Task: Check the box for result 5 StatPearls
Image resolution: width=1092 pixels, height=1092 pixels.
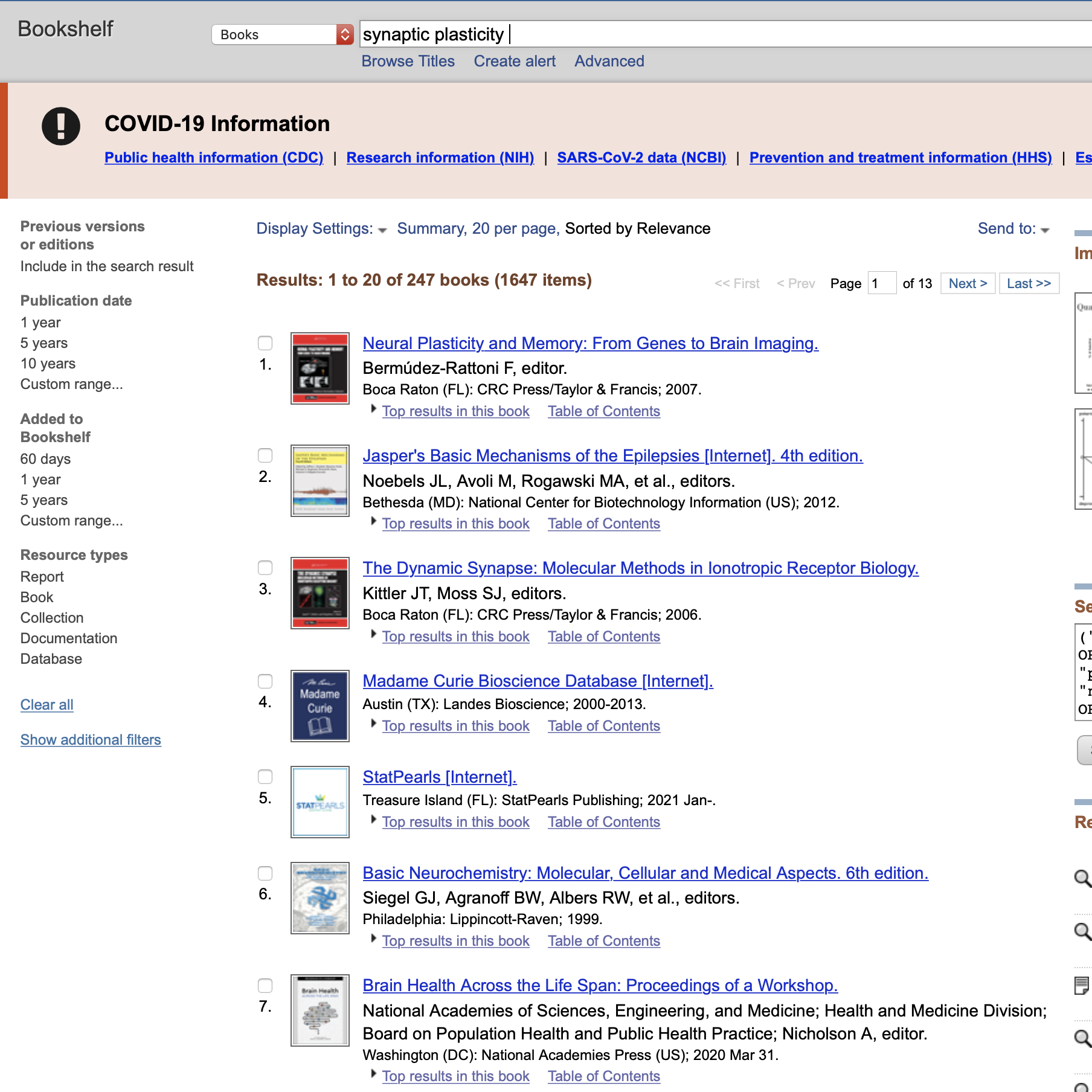Action: click(x=265, y=777)
